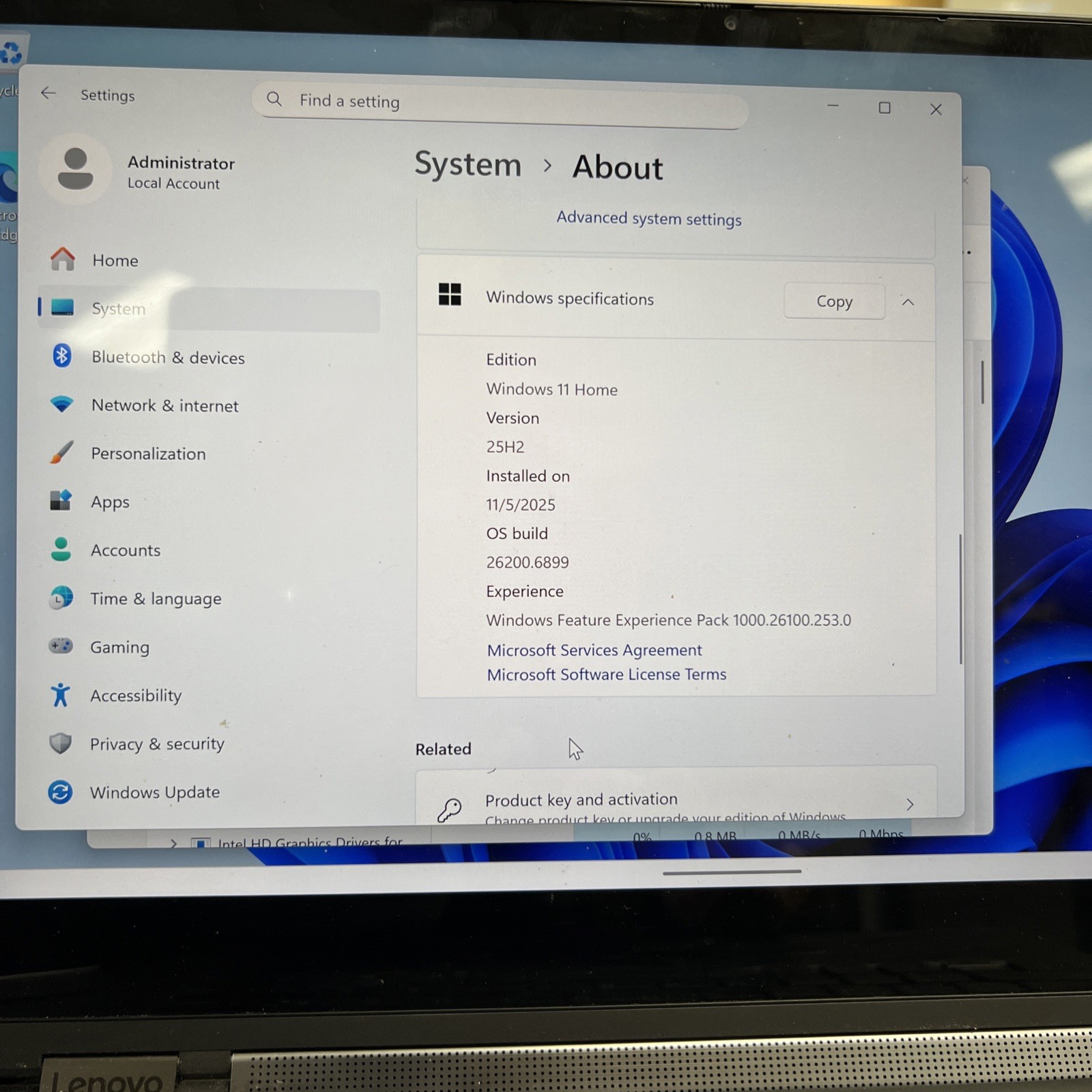Close the window behind Settings
The image size is (1092, 1092).
(965, 181)
